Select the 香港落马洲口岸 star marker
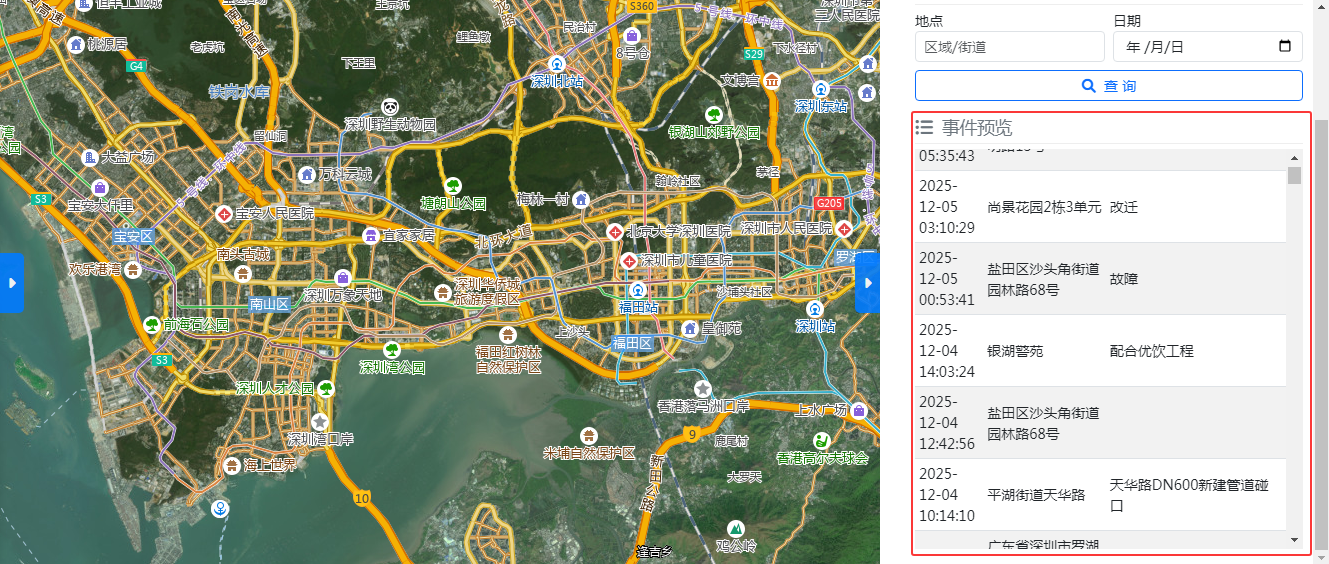 click(703, 388)
